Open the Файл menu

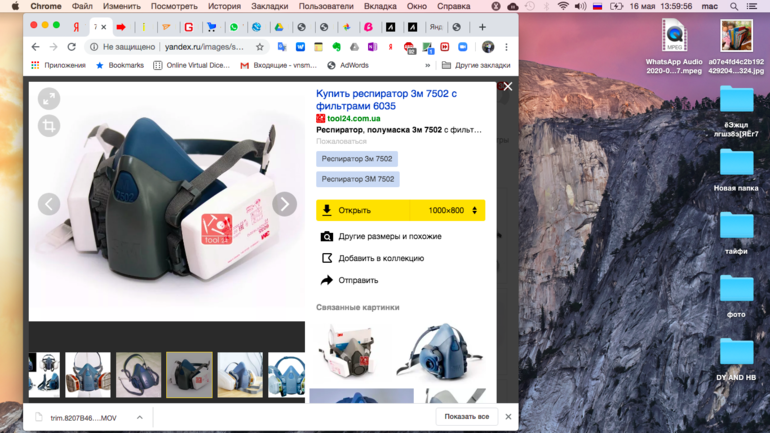point(82,6)
